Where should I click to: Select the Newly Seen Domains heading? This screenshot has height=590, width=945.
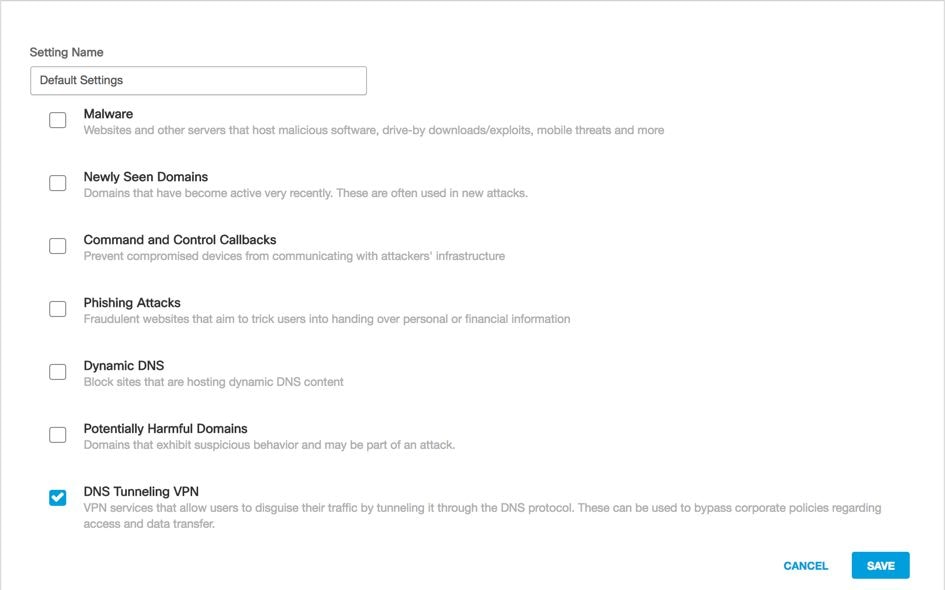click(x=146, y=177)
